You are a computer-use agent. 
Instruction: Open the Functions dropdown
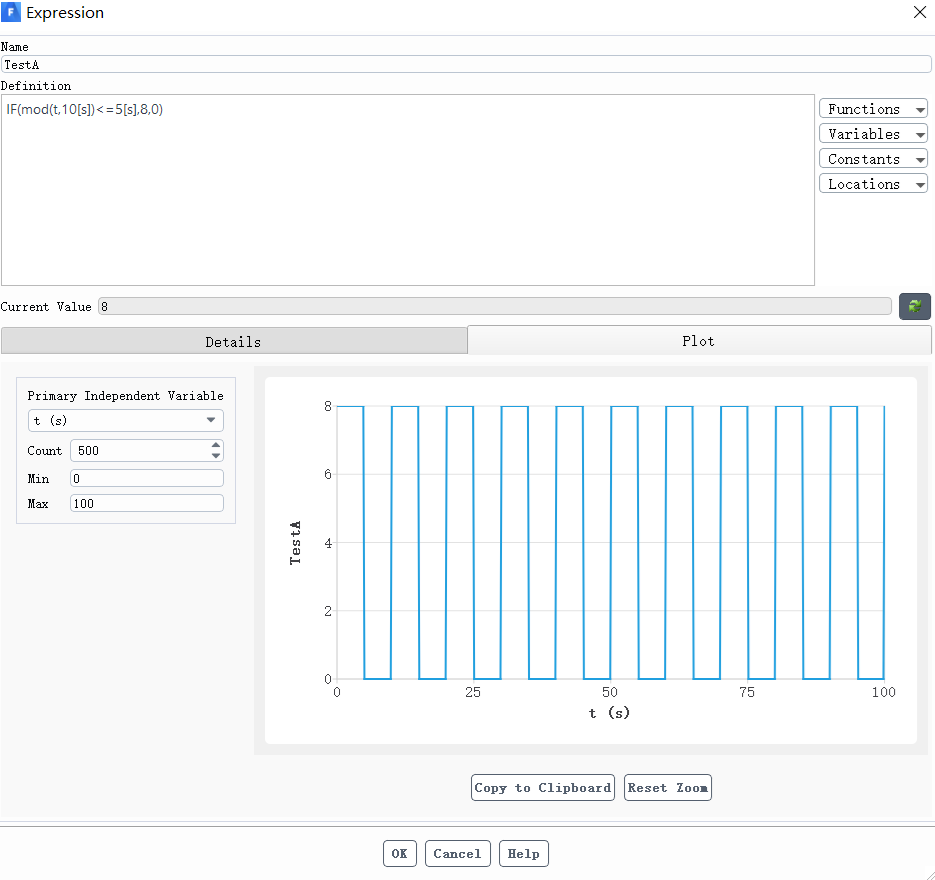pyautogui.click(x=873, y=109)
